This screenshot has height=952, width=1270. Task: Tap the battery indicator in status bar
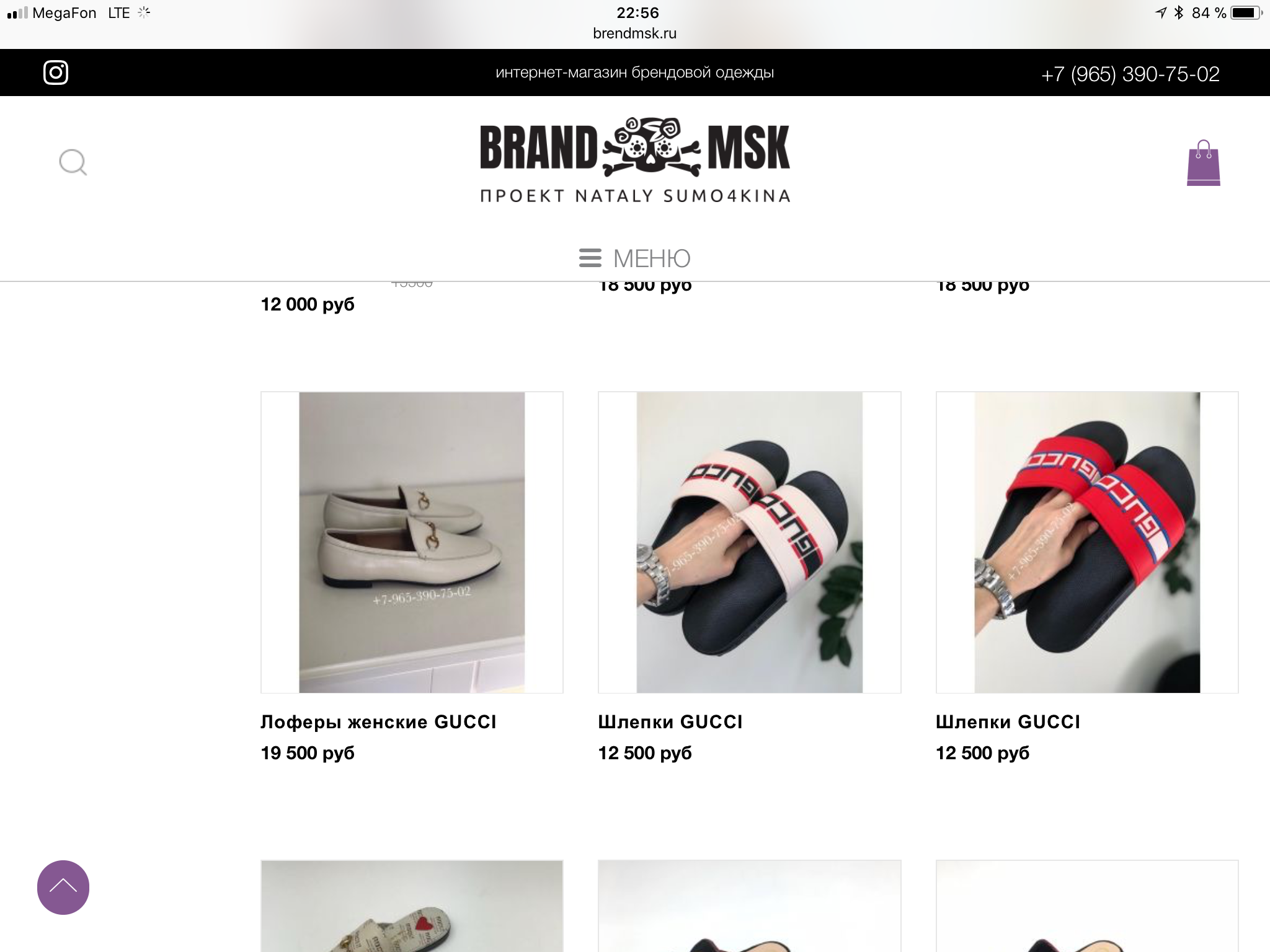click(1246, 12)
